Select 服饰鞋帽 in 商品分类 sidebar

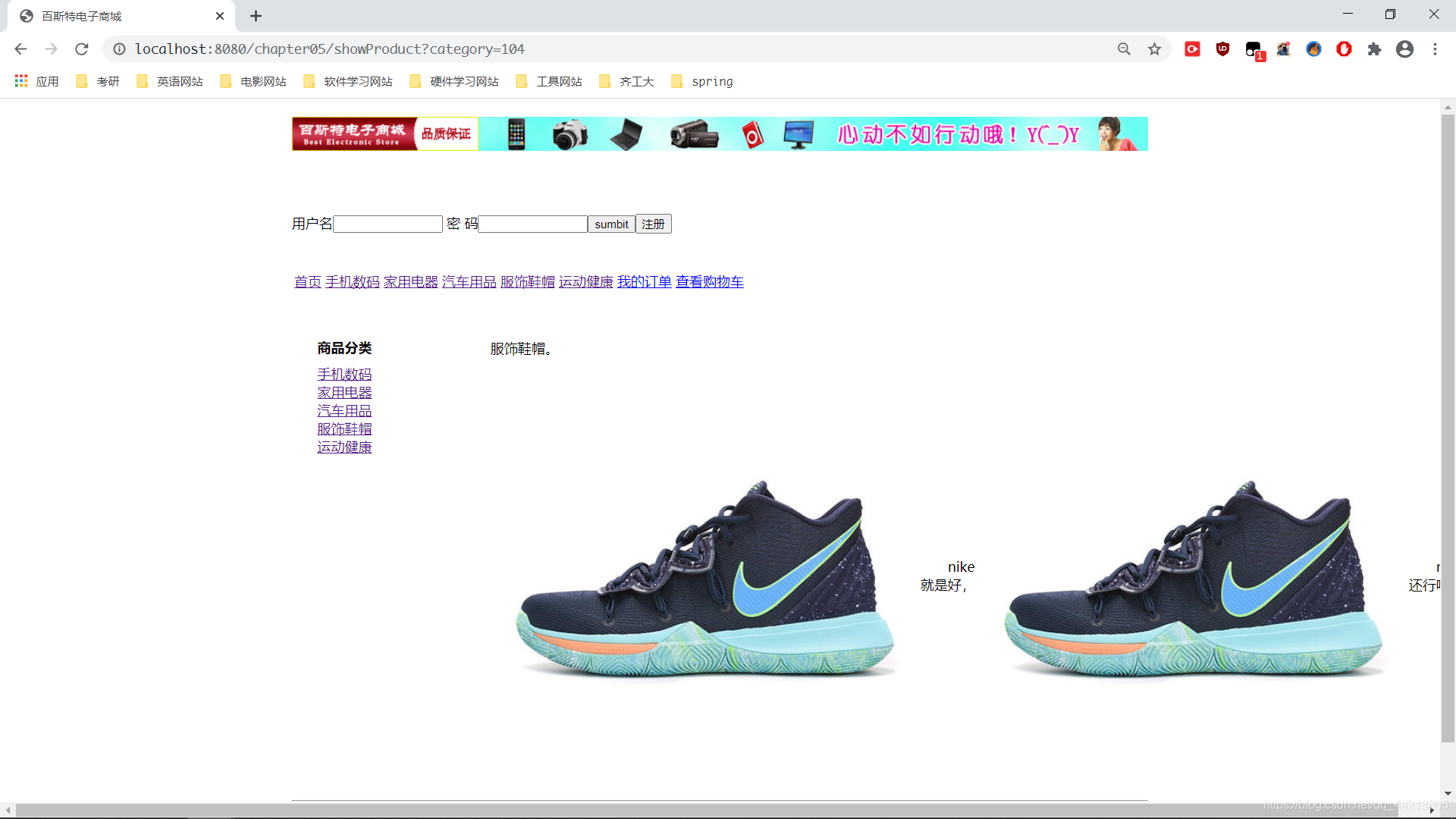pos(344,429)
